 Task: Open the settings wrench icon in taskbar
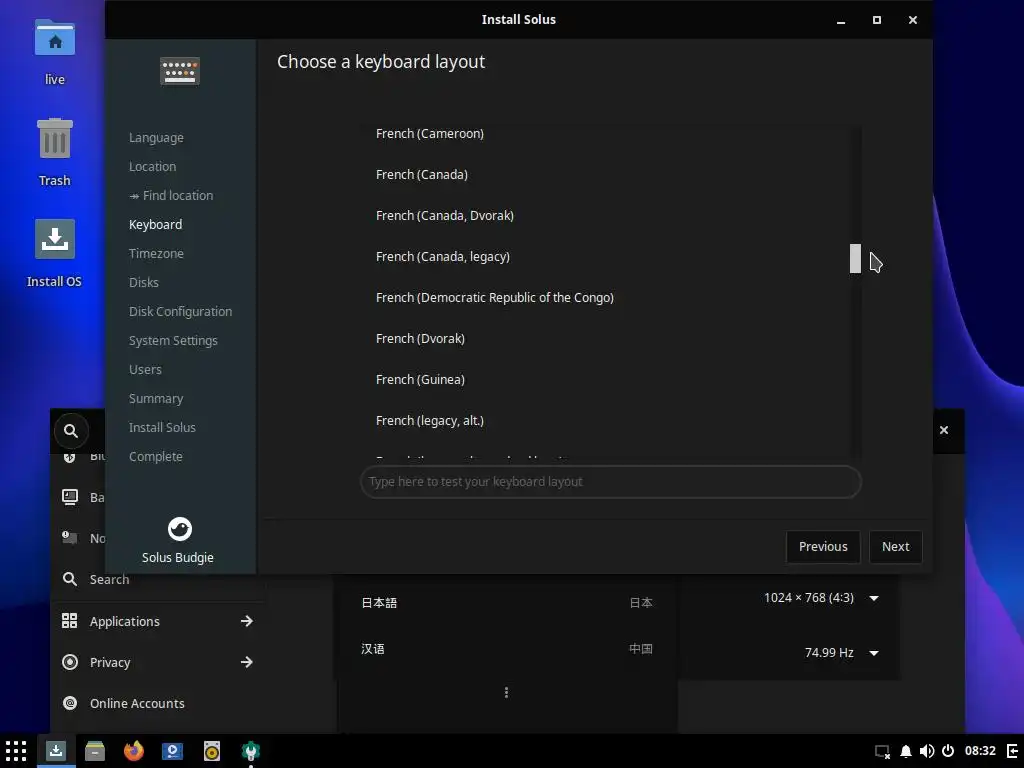(251, 751)
